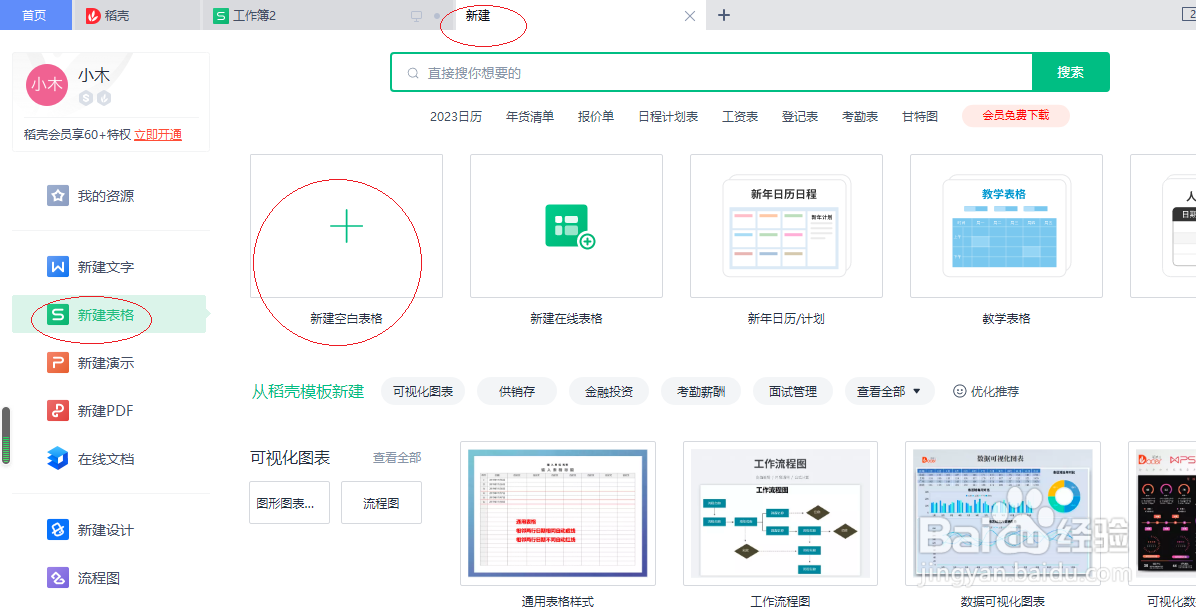
Task: Open the 数据可视化图表 template thumbnail
Action: click(x=1003, y=513)
